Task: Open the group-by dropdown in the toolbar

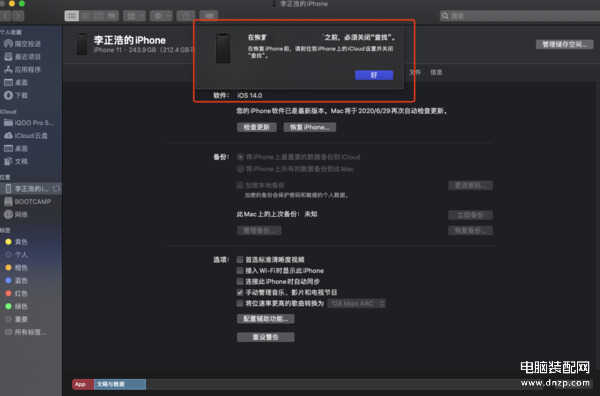Action: pos(134,16)
